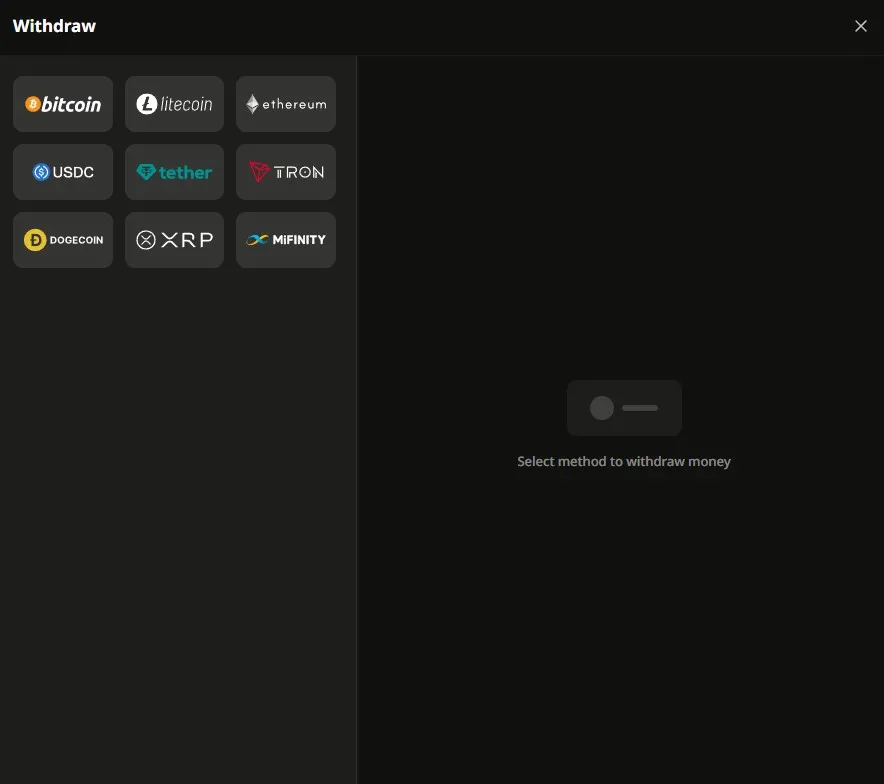Click the yellow Dogecoin D coin icon
The width and height of the screenshot is (884, 784).
pyautogui.click(x=35, y=240)
